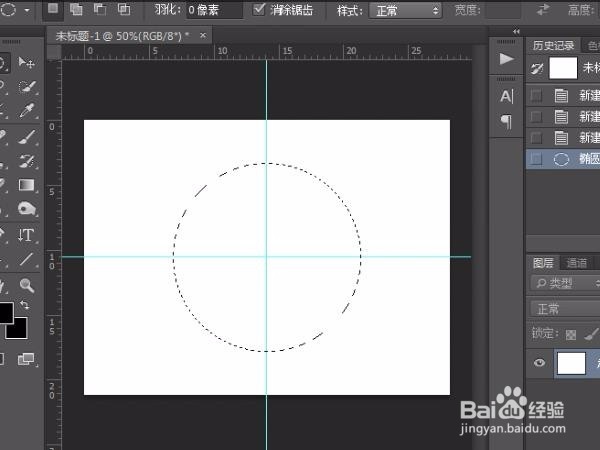Select the Brush tool
The height and width of the screenshot is (450, 600).
27,137
